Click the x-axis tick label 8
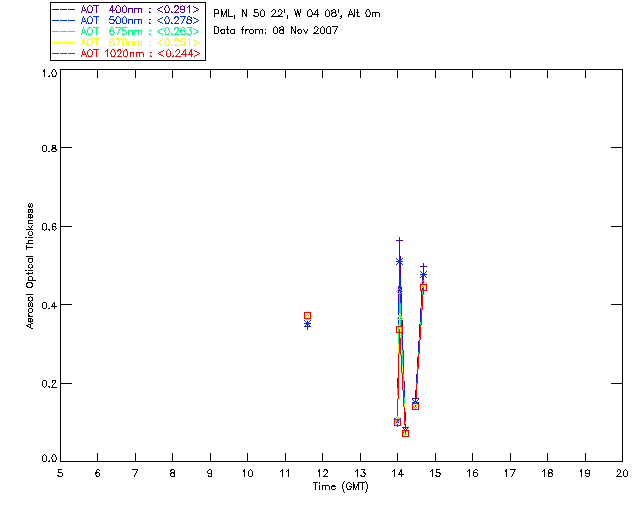The image size is (640, 512). (173, 473)
